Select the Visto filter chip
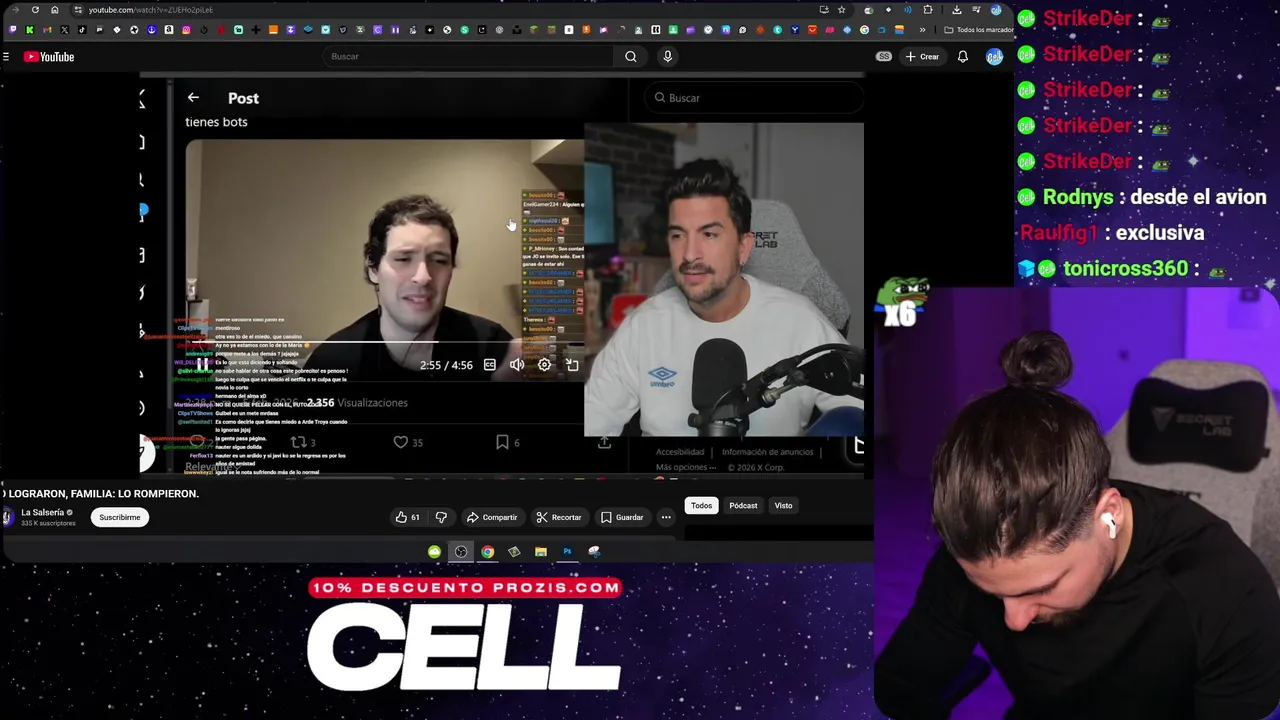 point(783,506)
